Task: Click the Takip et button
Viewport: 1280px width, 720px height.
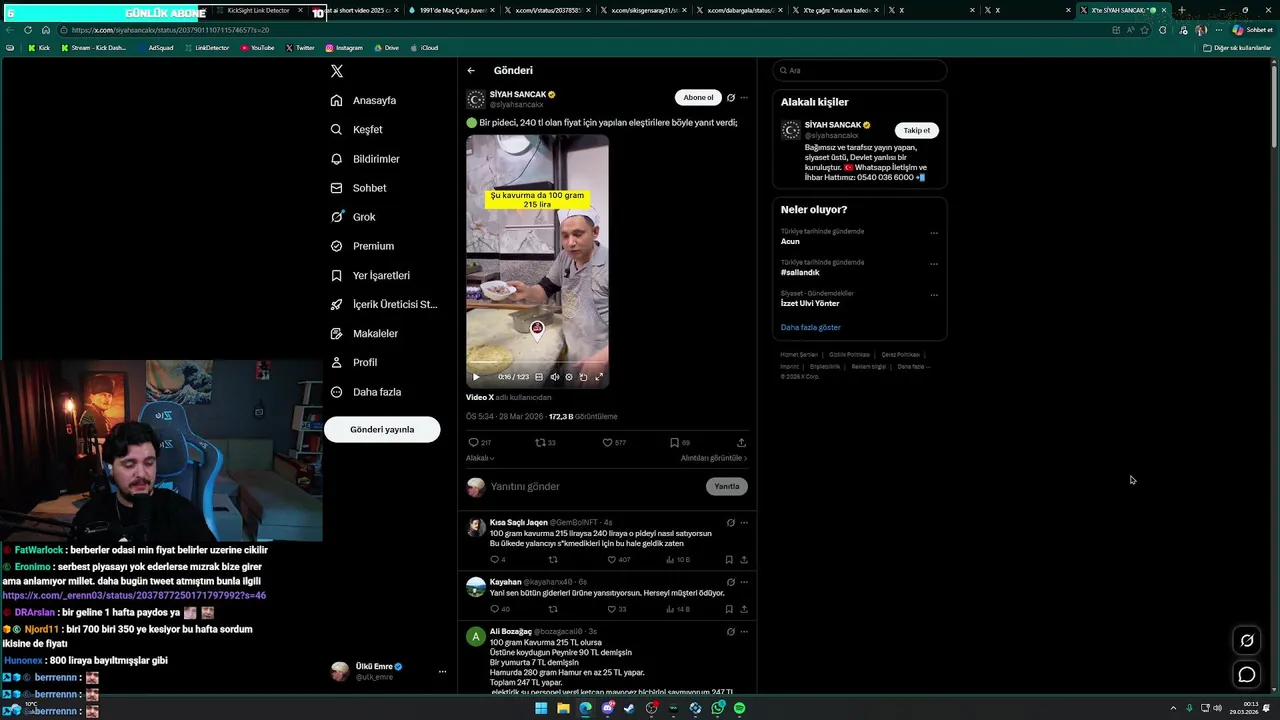Action: (x=916, y=130)
